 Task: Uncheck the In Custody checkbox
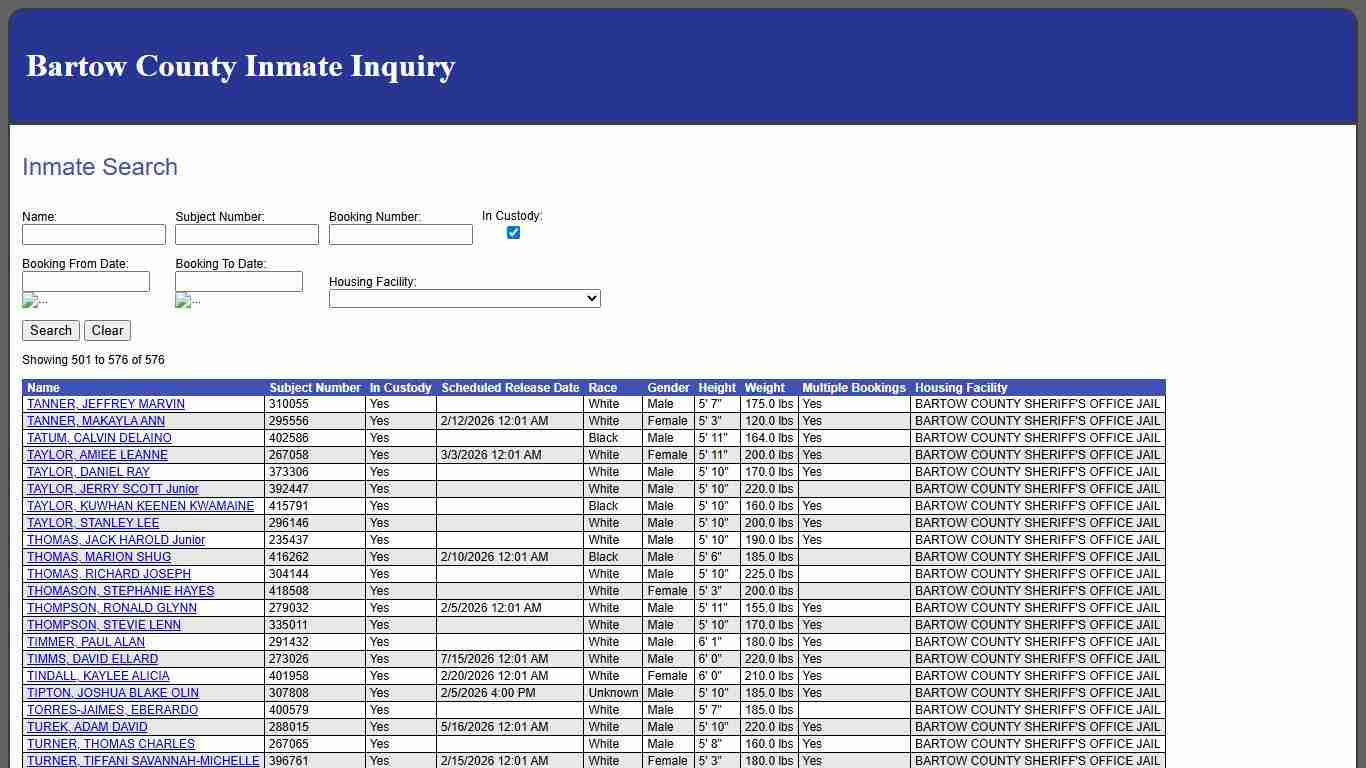click(x=513, y=232)
